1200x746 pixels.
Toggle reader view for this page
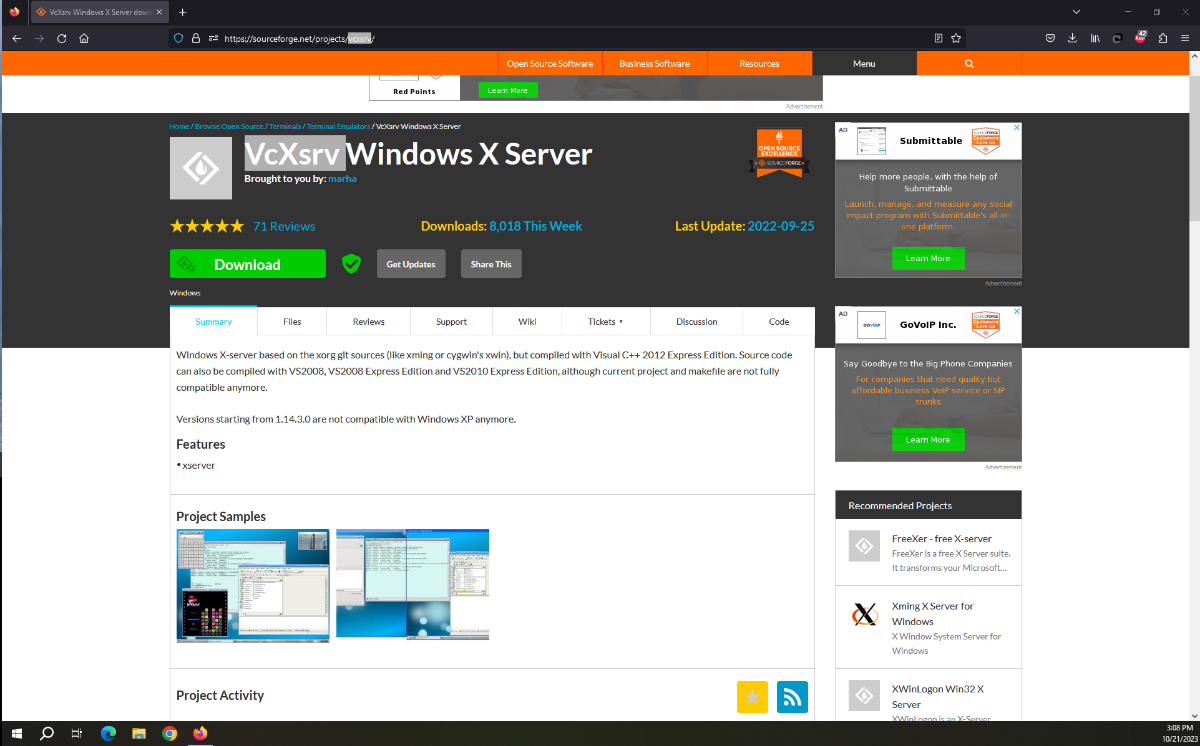[938, 38]
